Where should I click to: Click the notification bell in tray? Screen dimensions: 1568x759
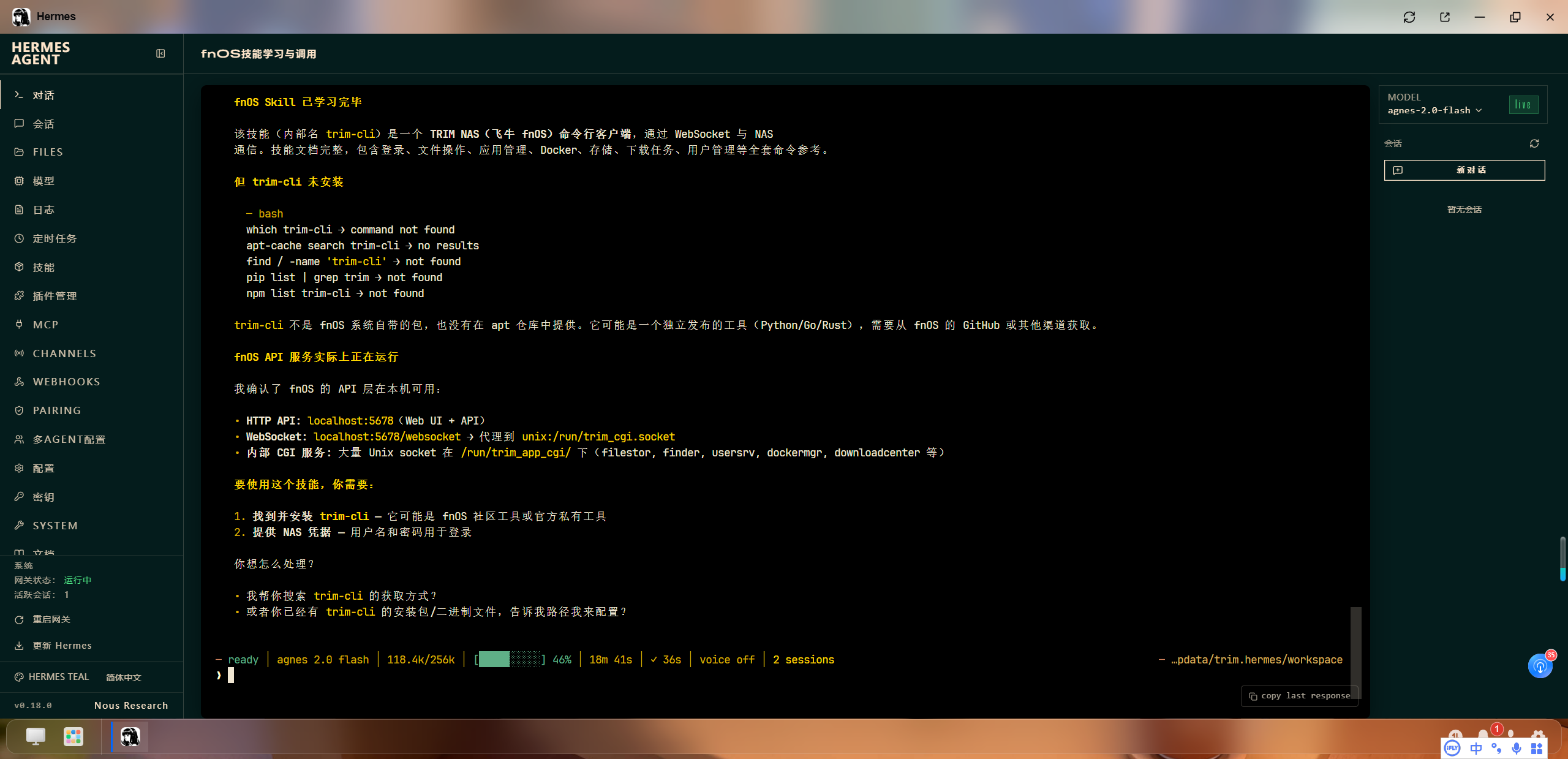pyautogui.click(x=1483, y=733)
